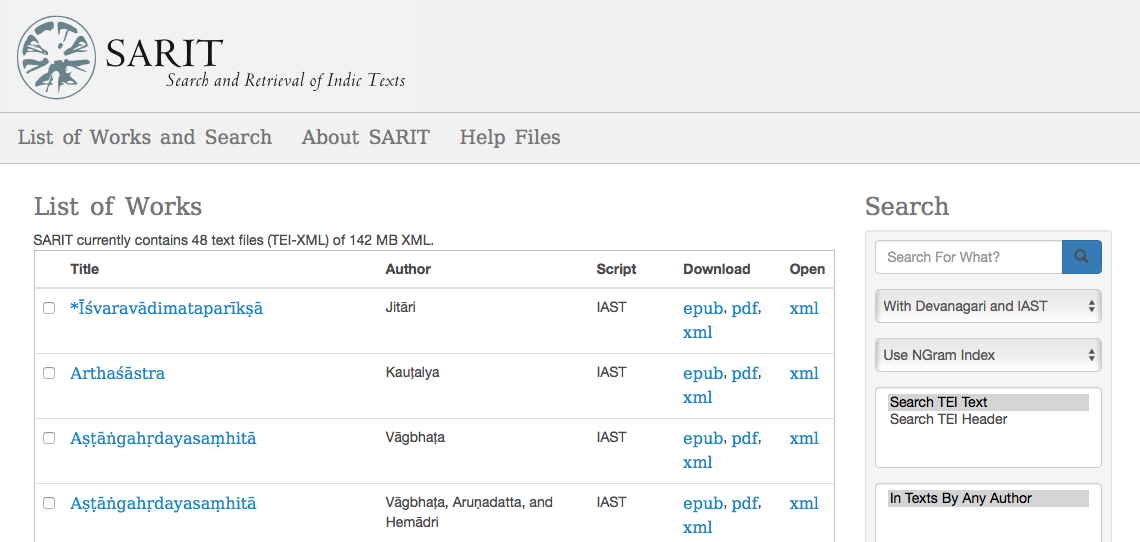Download the epub of *Īśvaravādimataparīkṣā
Image resolution: width=1140 pixels, height=542 pixels.
[x=703, y=308]
